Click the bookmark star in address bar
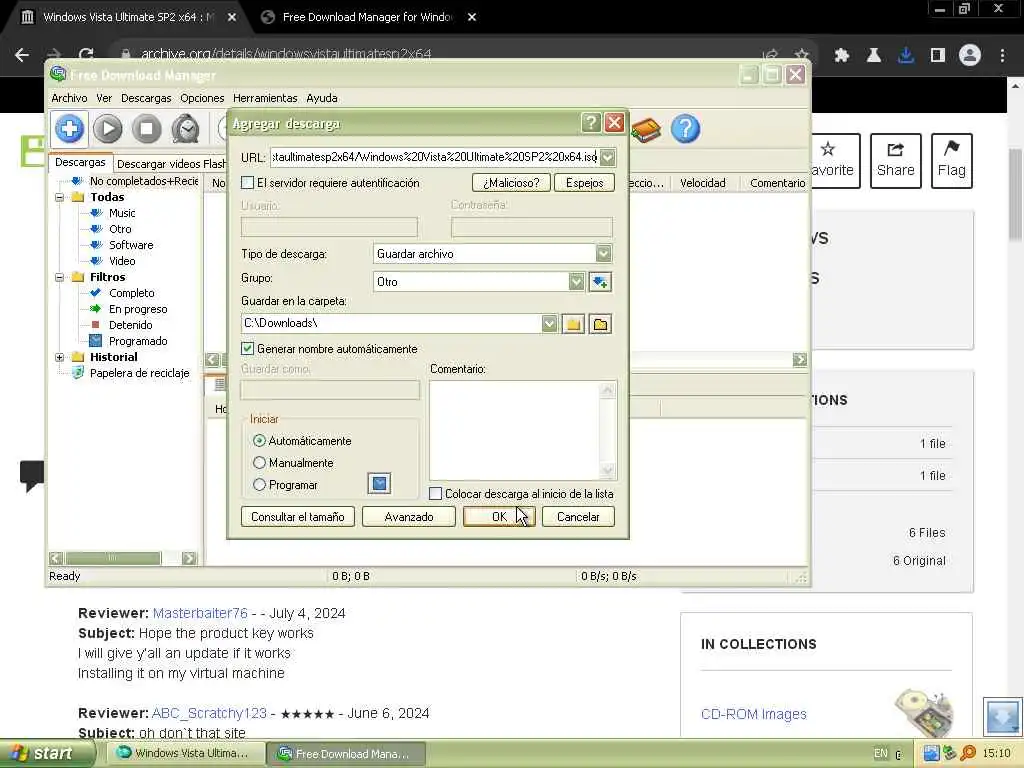The image size is (1024, 768). [x=801, y=55]
